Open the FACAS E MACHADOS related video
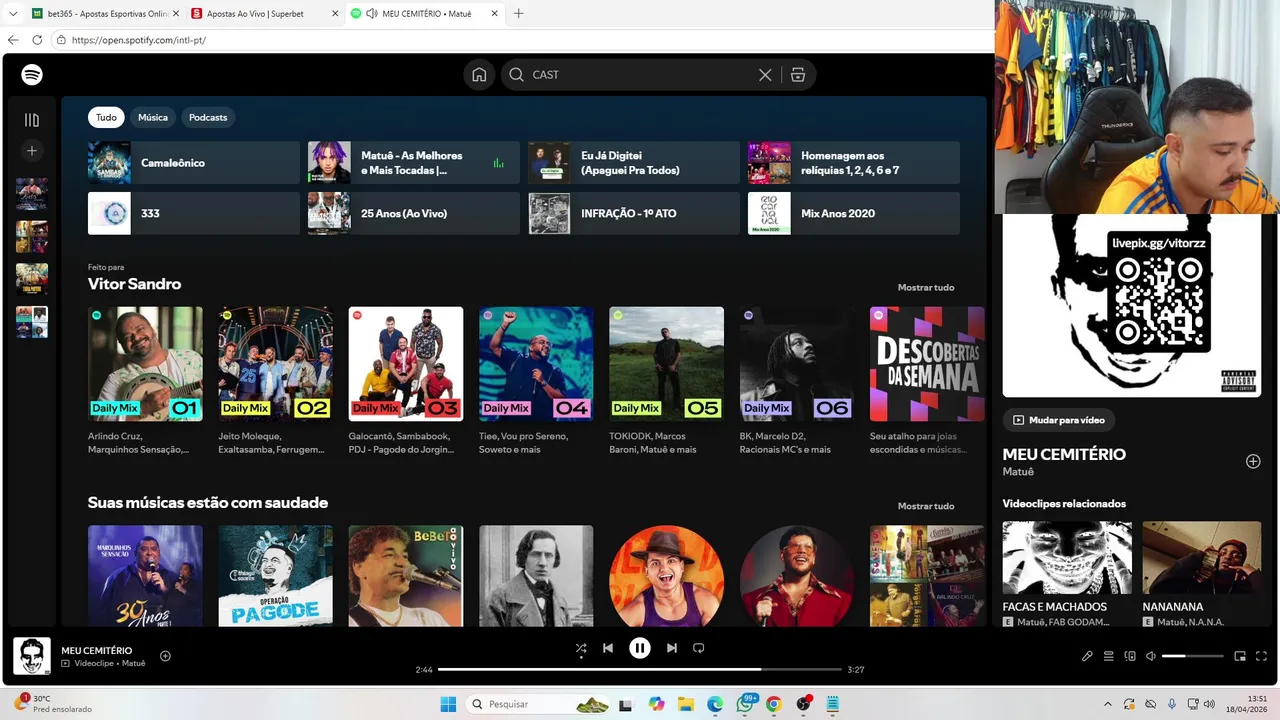The height and width of the screenshot is (720, 1280). point(1067,558)
